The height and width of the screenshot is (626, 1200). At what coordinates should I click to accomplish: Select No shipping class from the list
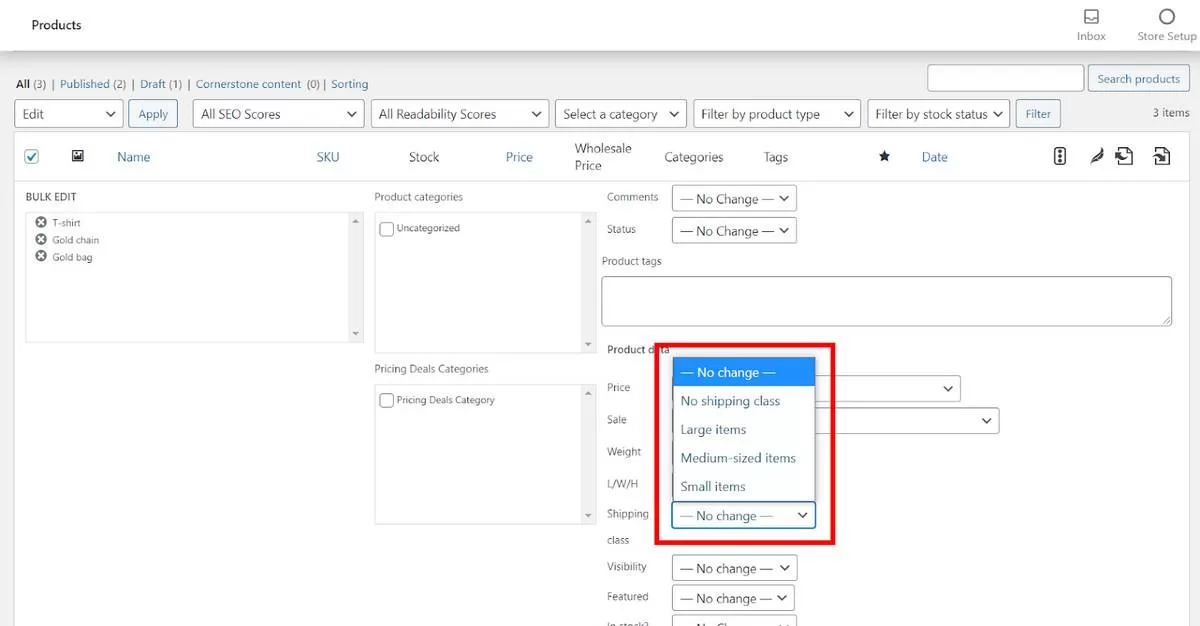click(x=730, y=401)
